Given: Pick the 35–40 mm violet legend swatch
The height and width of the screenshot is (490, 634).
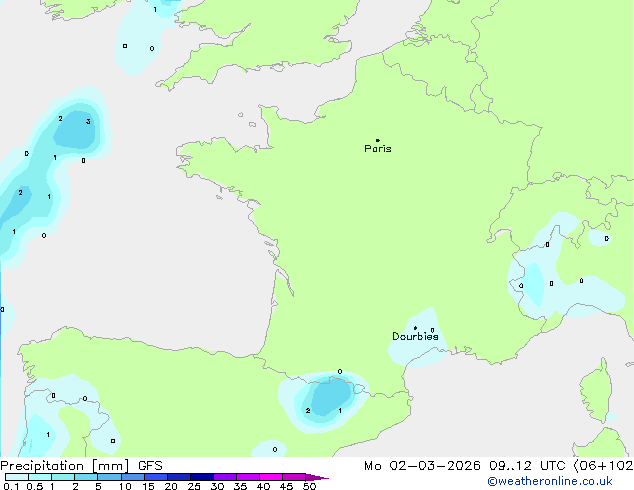Looking at the screenshot, I should click(247, 477).
